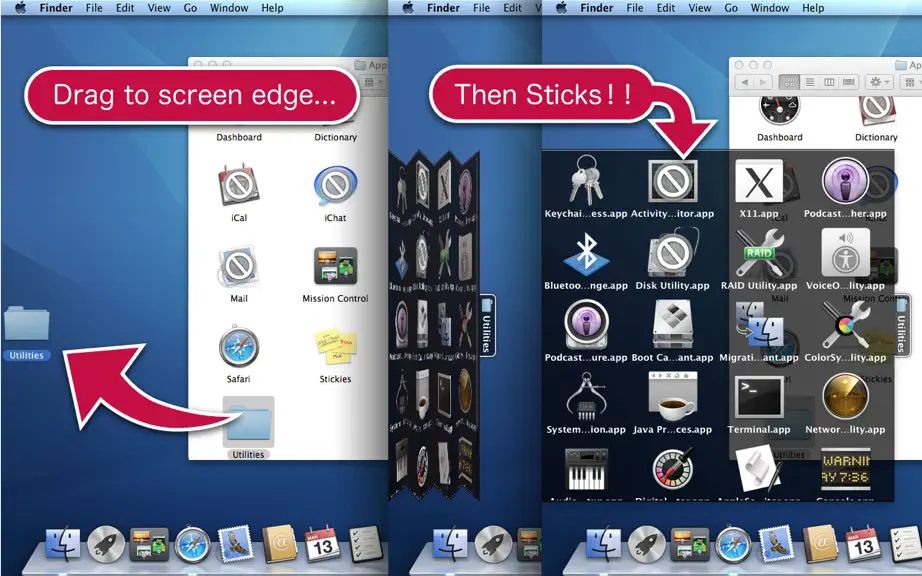Open Migration Assistant app icon
Viewport: 922px width, 576px height.
coord(759,325)
